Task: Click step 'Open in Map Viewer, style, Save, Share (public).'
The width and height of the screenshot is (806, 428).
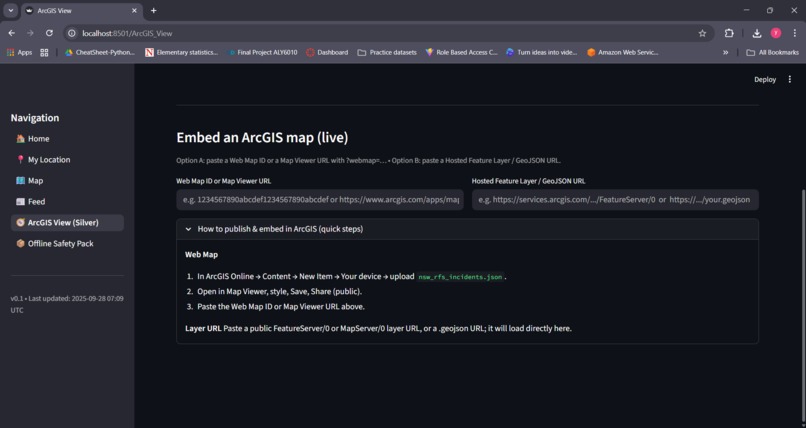Action: pyautogui.click(x=280, y=291)
